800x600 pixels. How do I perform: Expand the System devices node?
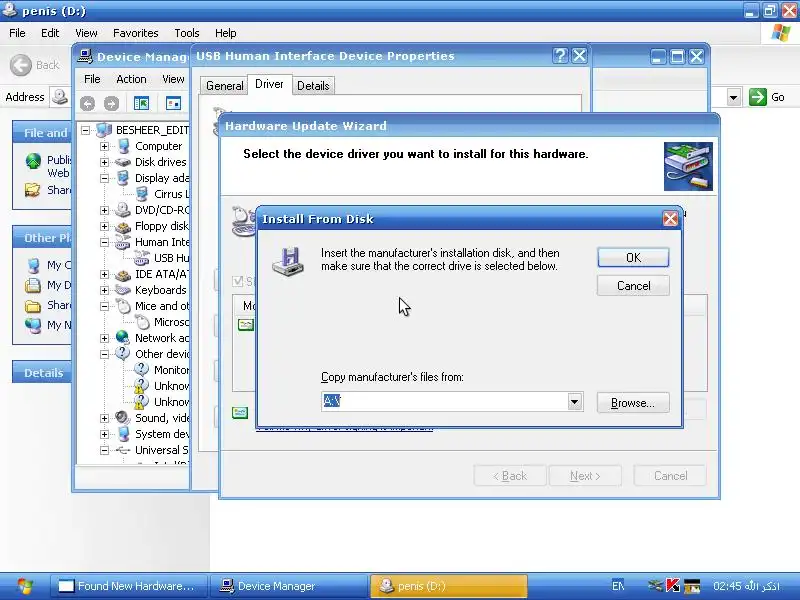pos(104,434)
